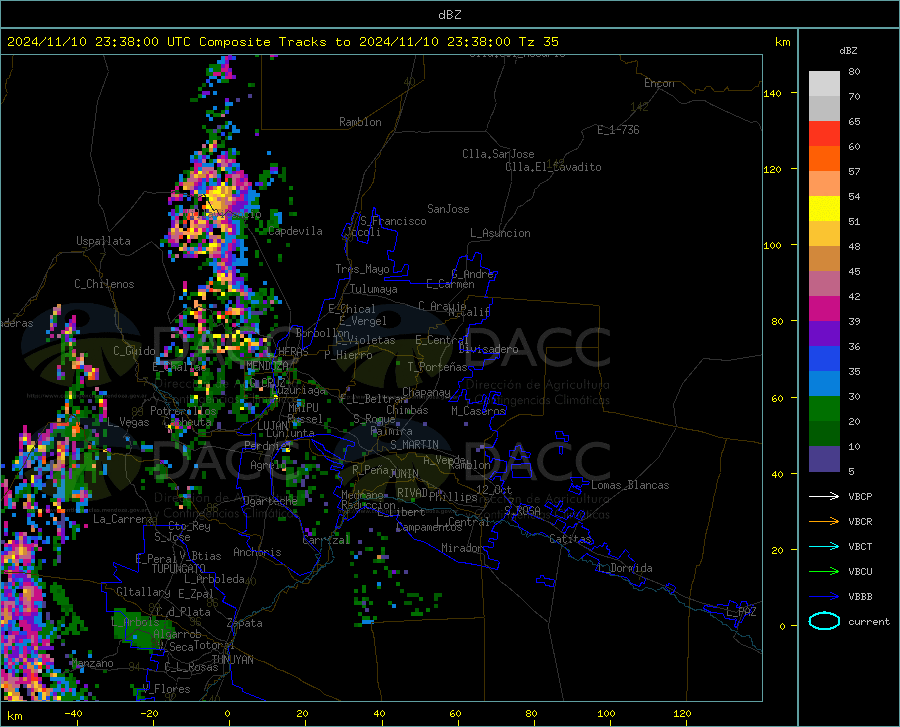Click the TUNUYAN town label
Image resolution: width=900 pixels, height=727 pixels.
tap(232, 660)
